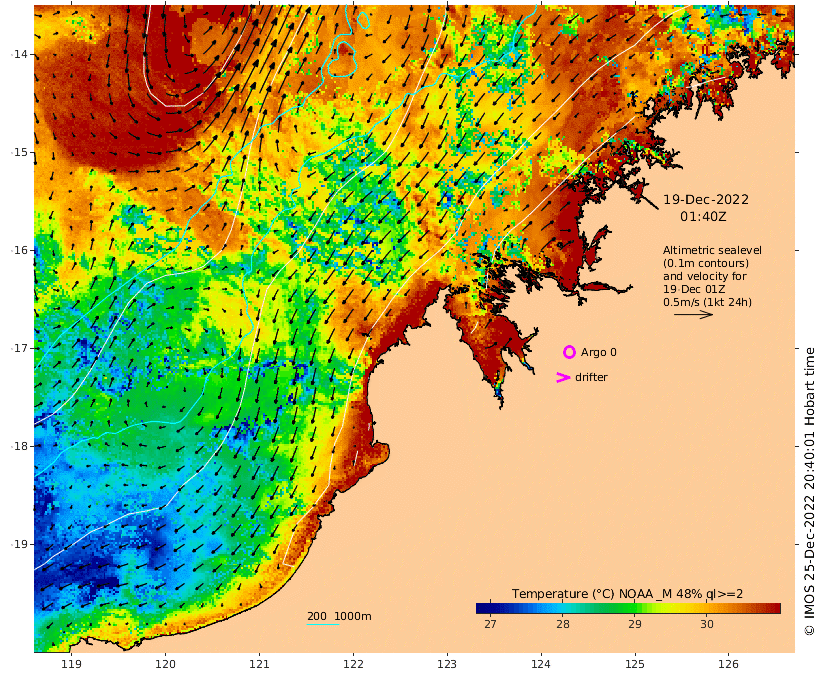Screen dimensions: 820x680
Task: Click the '0.5m/s (1kt 24h)' scale text
Action: 707,302
